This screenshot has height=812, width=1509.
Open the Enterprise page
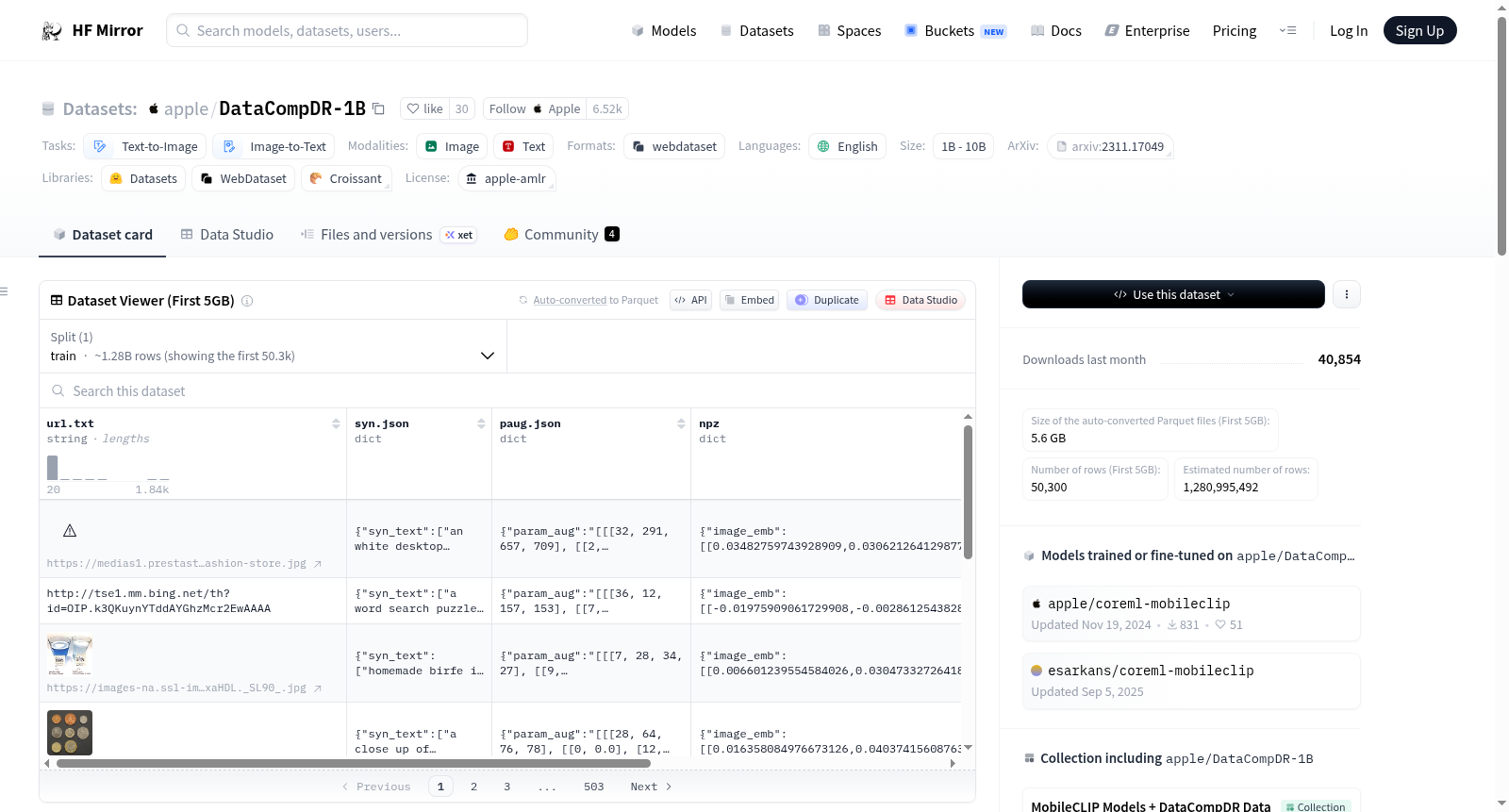coord(1147,31)
